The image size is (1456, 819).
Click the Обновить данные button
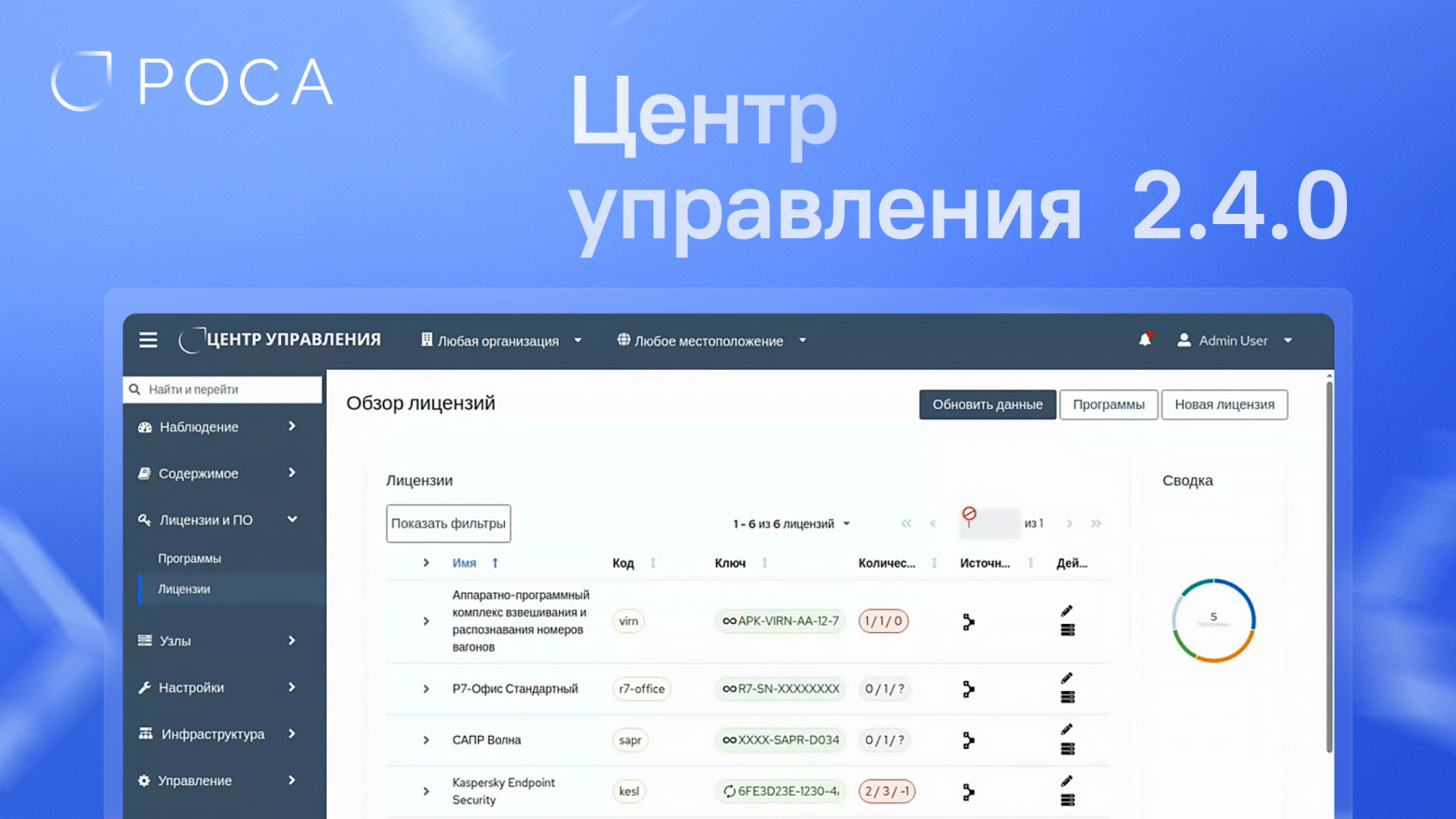click(987, 404)
